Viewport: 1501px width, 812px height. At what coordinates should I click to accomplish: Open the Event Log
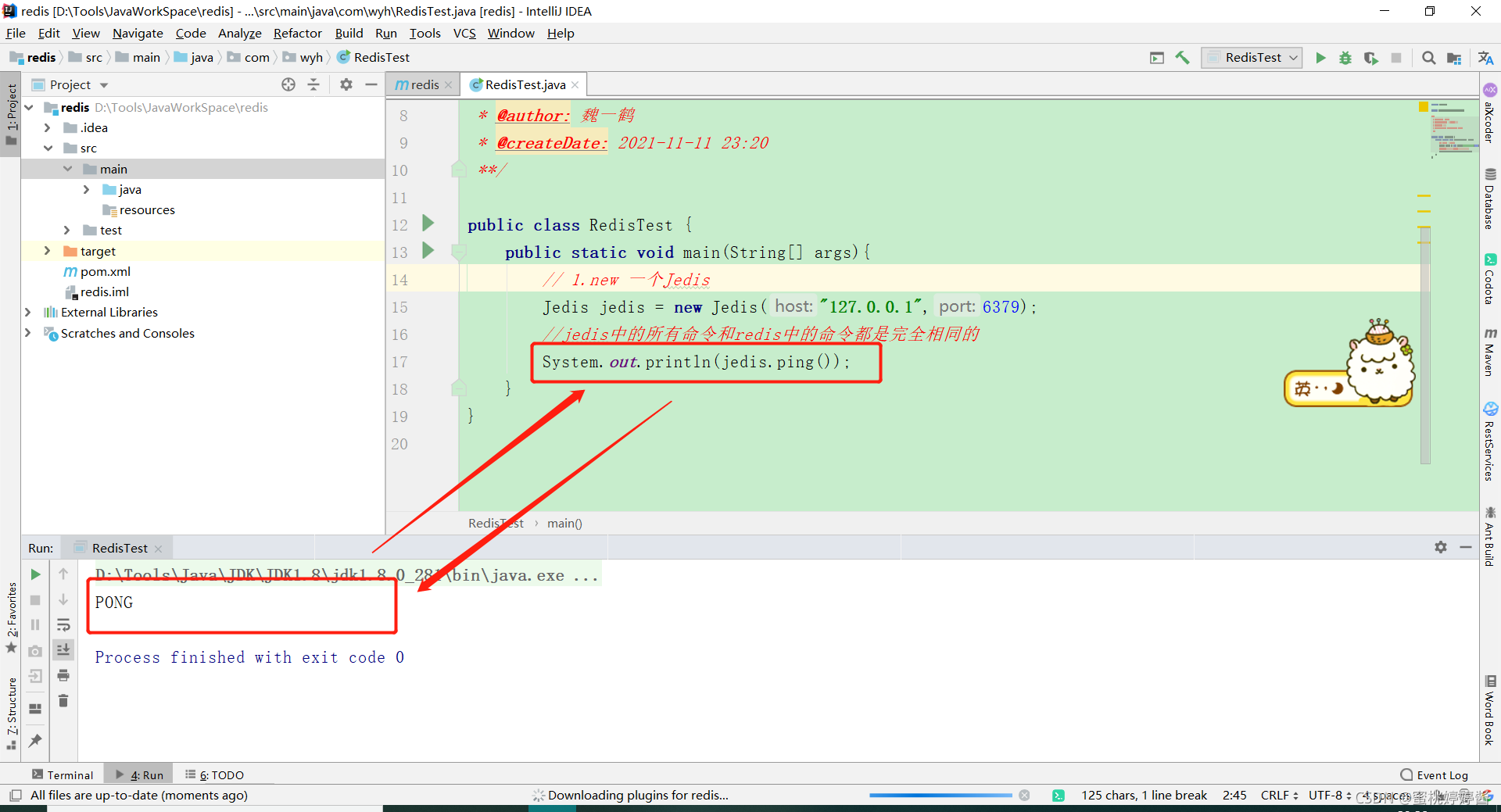[x=1434, y=774]
